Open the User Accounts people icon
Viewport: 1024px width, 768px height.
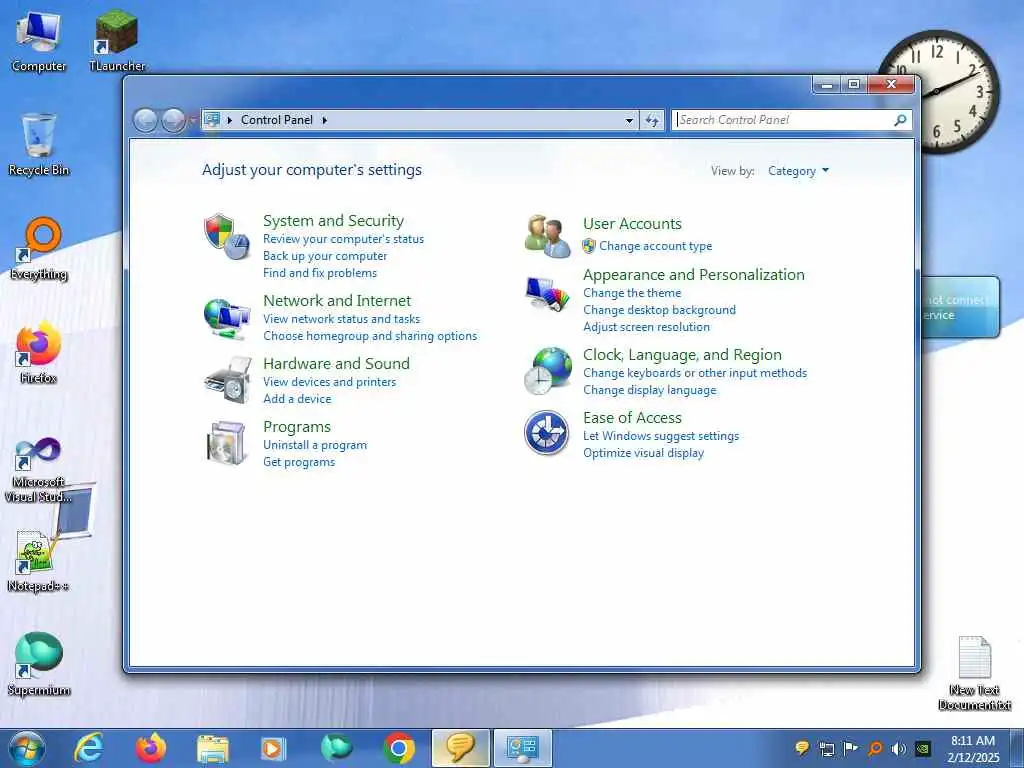(x=547, y=236)
